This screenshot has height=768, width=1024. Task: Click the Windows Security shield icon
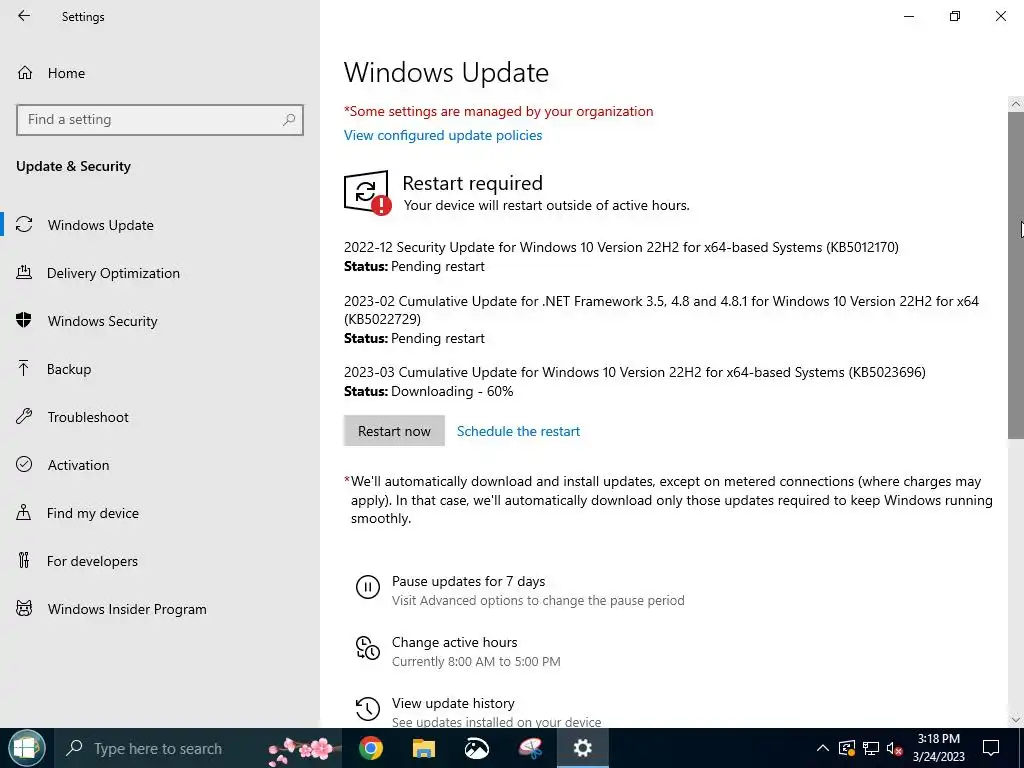coord(24,320)
